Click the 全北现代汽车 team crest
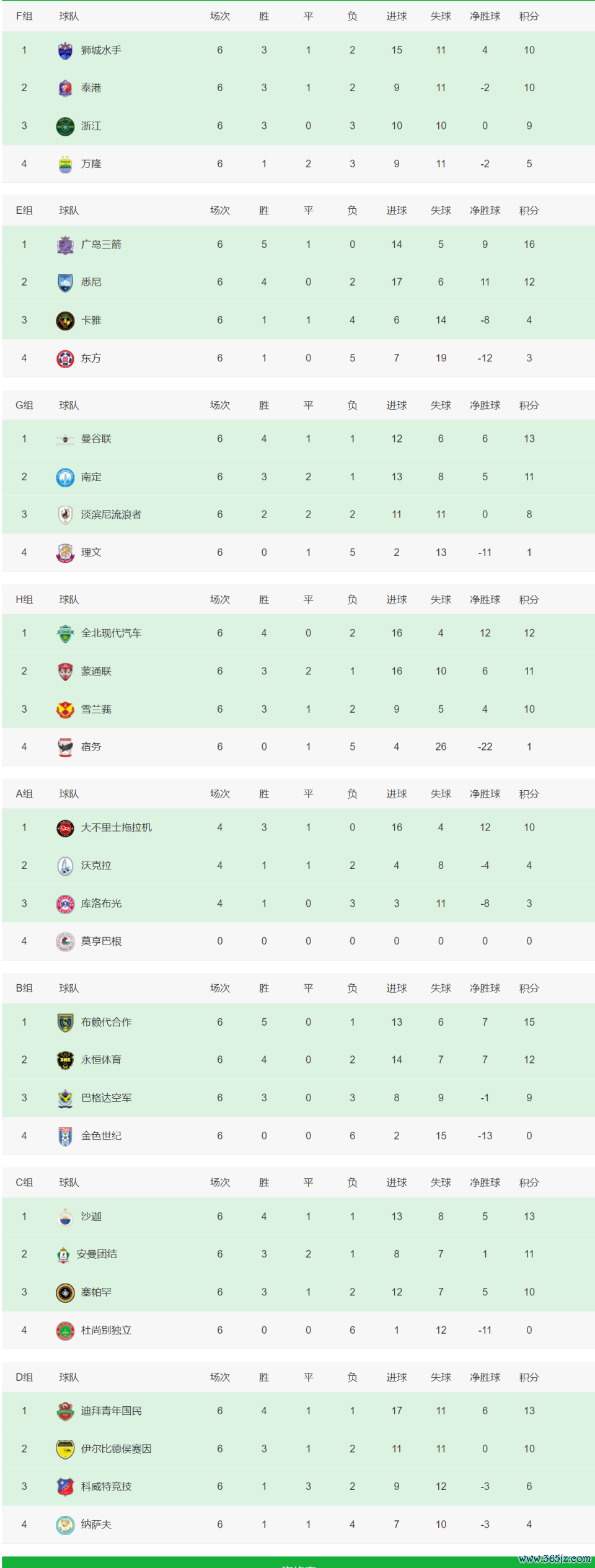The image size is (595, 1568). coord(65,633)
